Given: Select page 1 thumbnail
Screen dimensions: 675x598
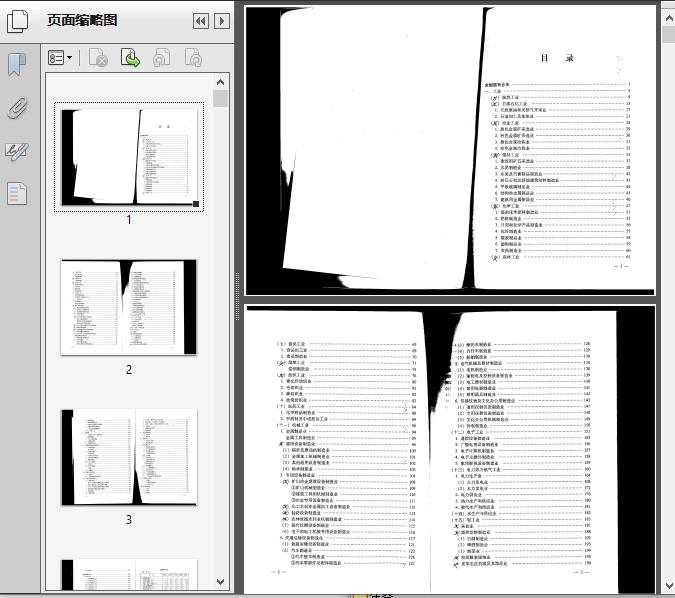Looking at the screenshot, I should (129, 157).
